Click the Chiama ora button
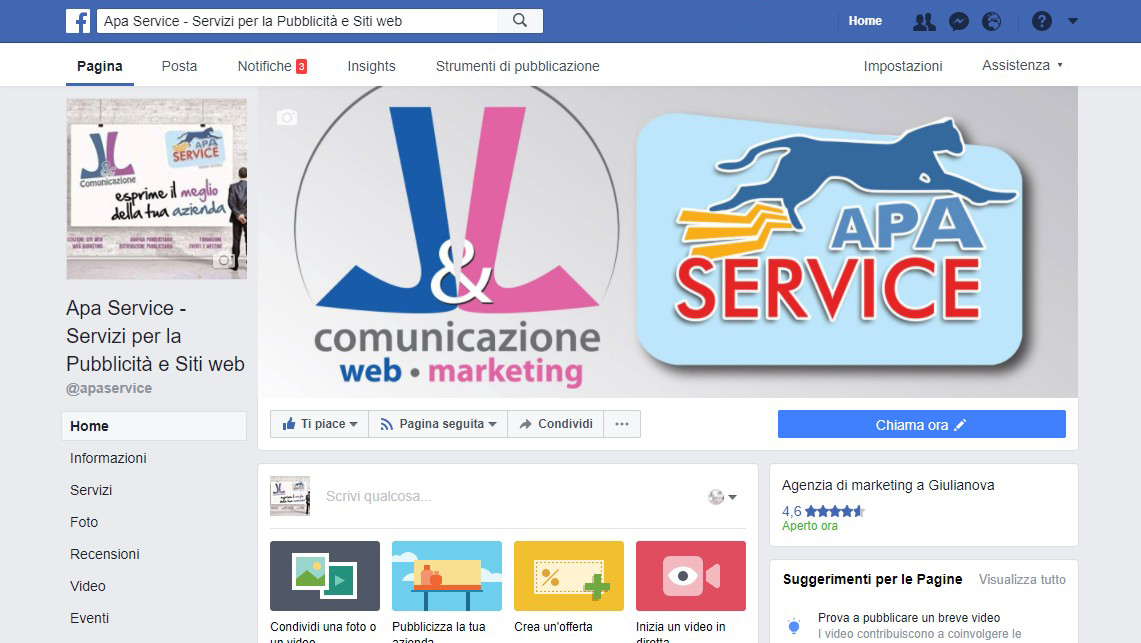 [x=921, y=425]
